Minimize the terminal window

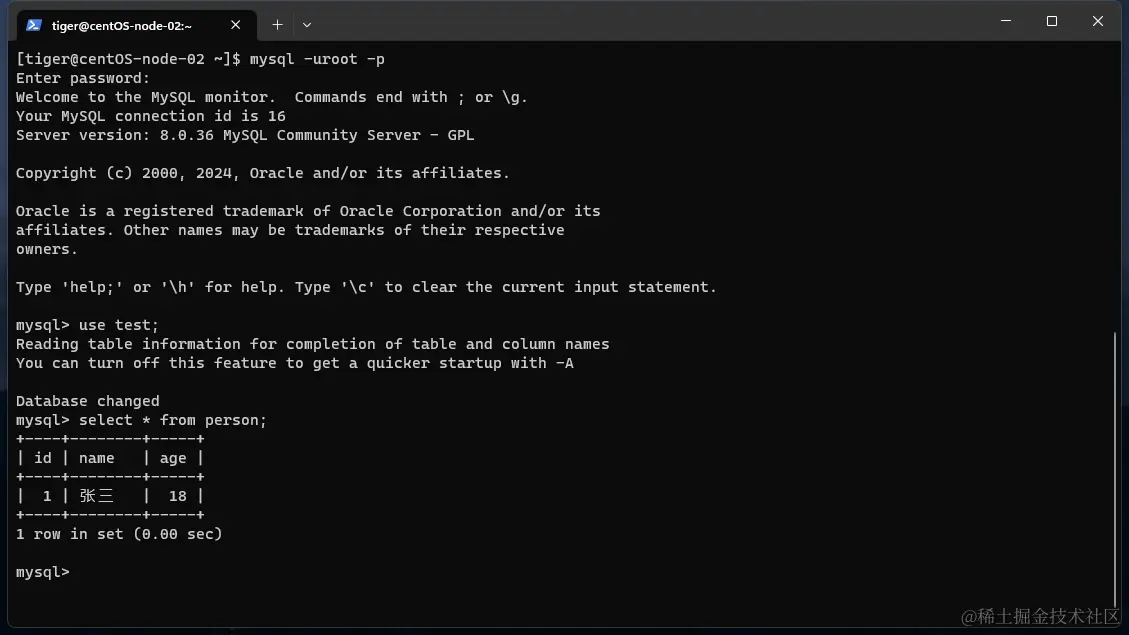[x=1006, y=21]
